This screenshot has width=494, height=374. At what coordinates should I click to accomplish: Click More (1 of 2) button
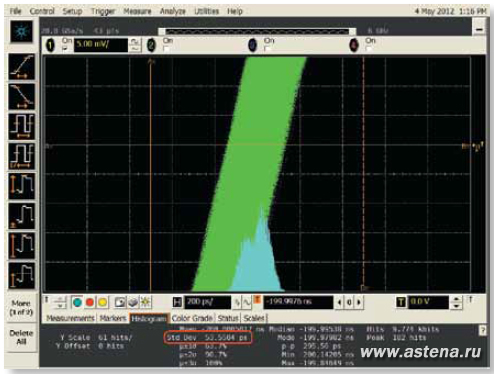pos(21,308)
